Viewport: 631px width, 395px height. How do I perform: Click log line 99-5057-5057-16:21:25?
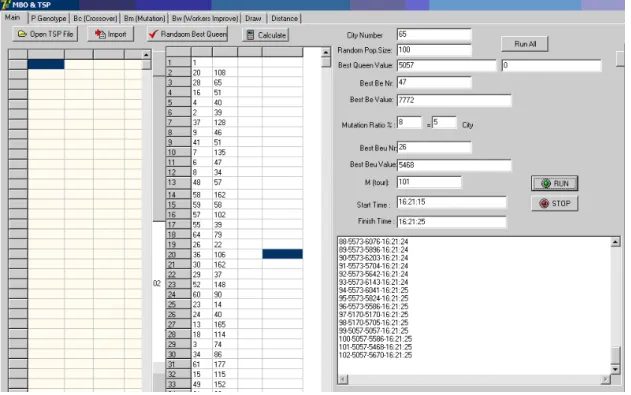pos(373,331)
